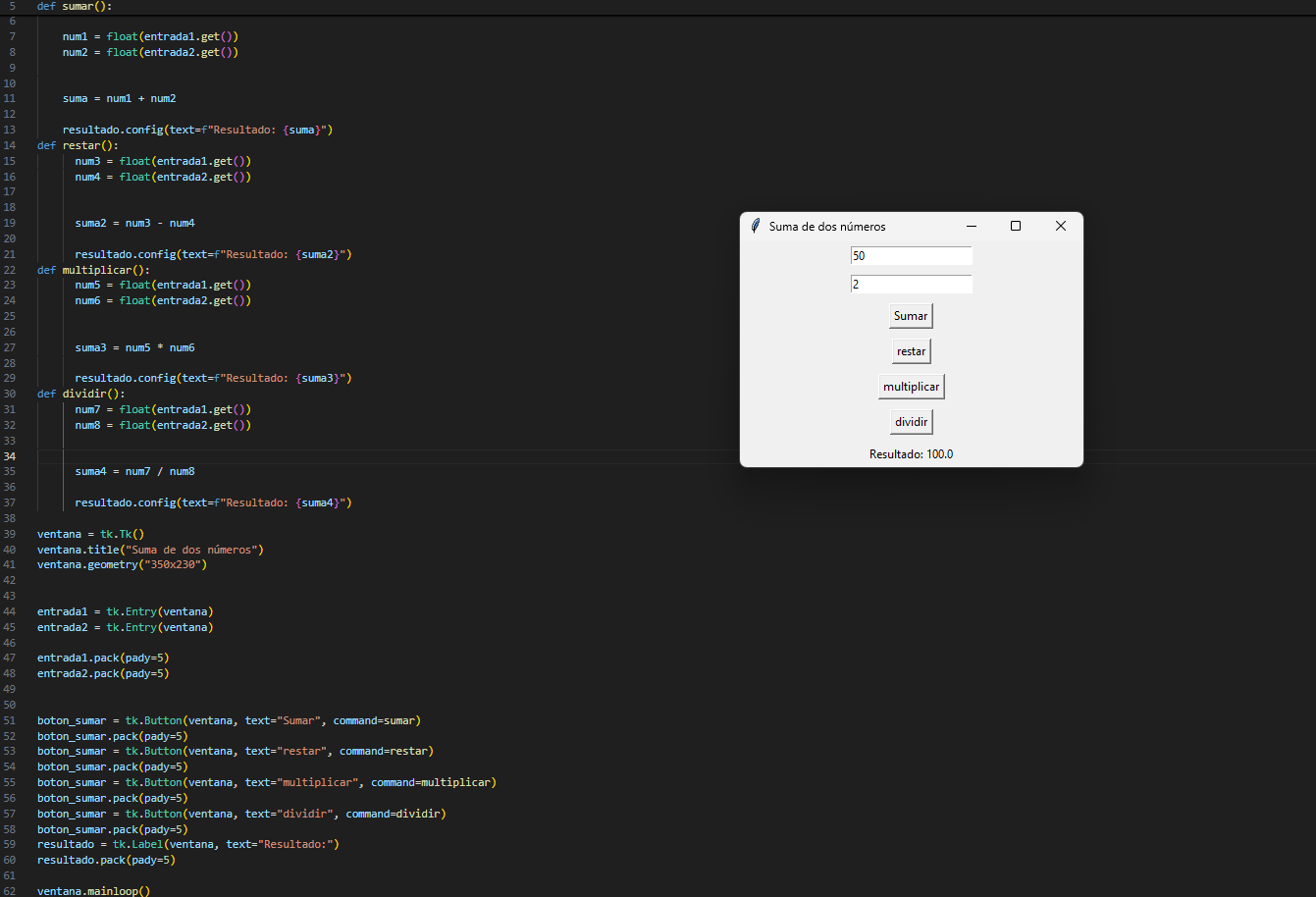
Task: Click the Sumar button
Action: coord(911,316)
